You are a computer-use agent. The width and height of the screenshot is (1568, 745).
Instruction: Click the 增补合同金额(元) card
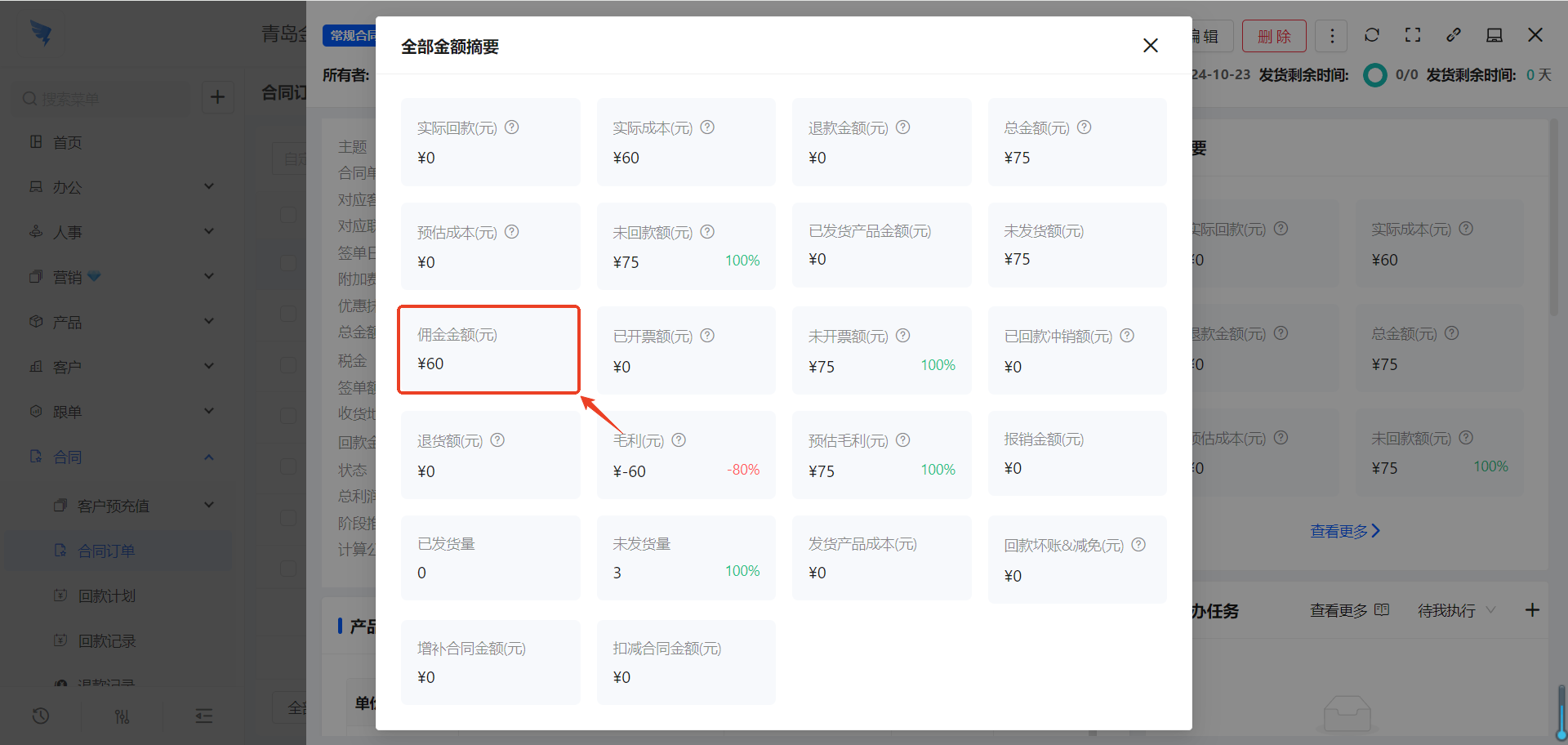pos(490,662)
